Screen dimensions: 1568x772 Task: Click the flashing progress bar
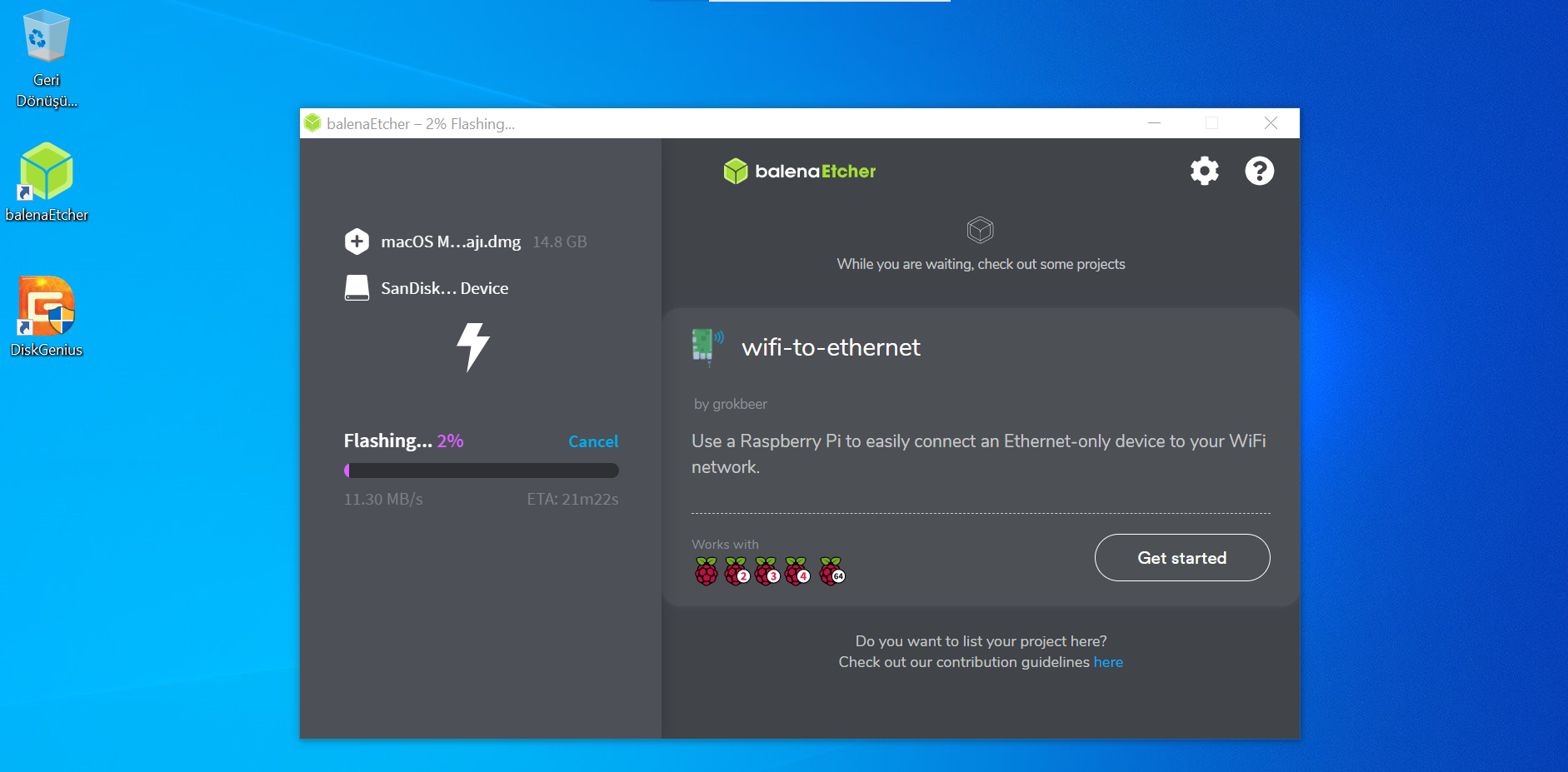[482, 471]
